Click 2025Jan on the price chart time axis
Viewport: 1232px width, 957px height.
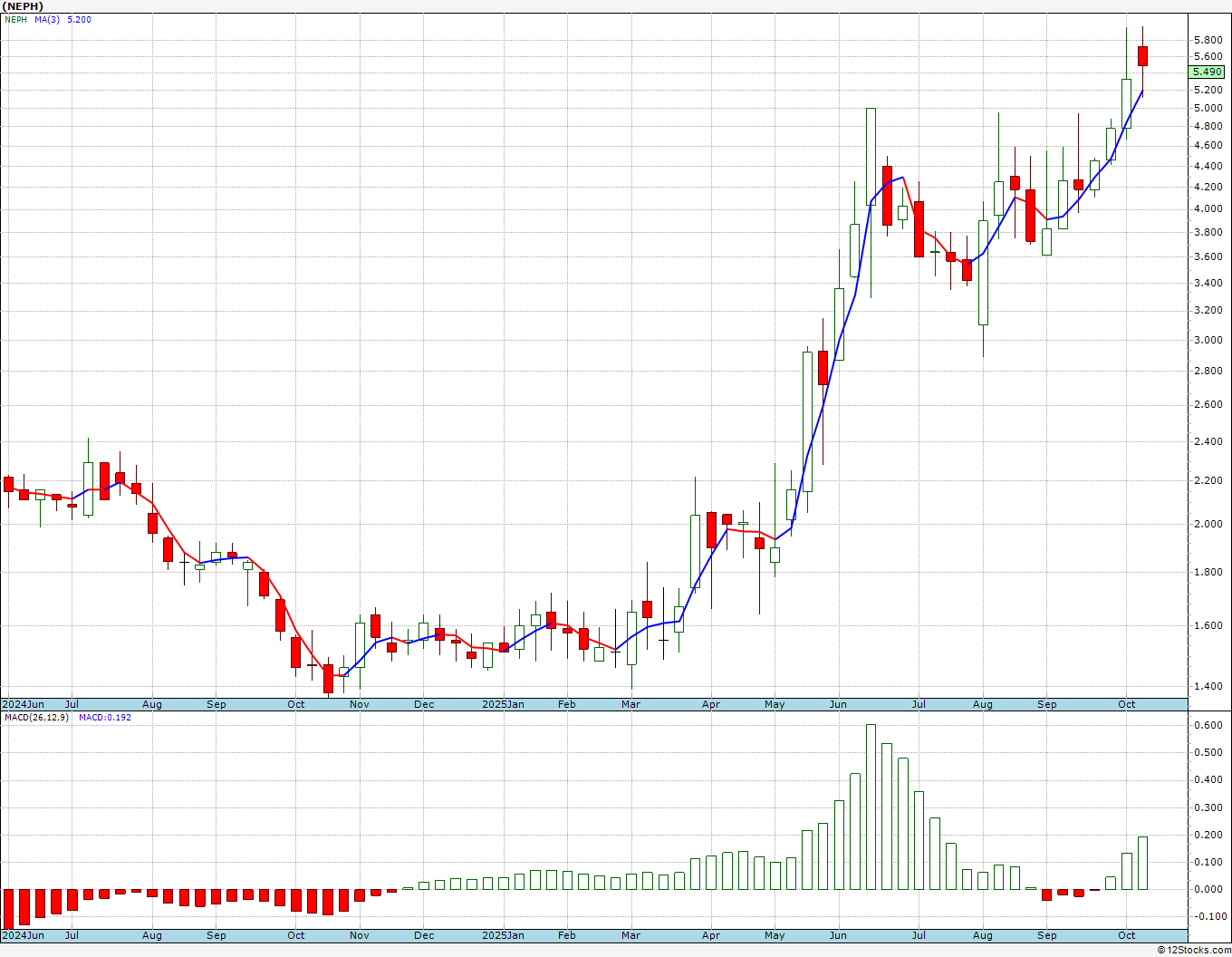tap(503, 704)
